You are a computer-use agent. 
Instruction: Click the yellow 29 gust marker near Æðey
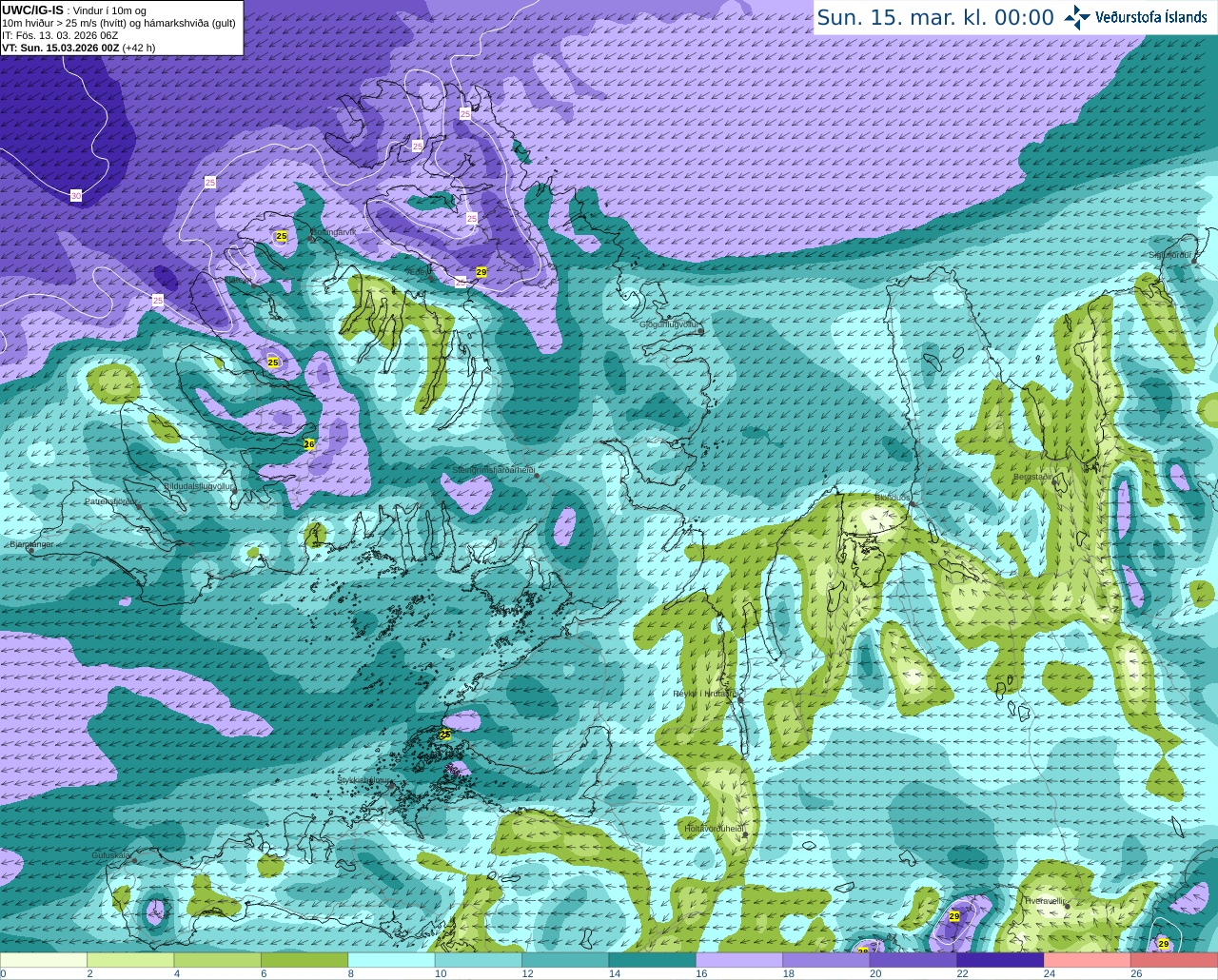point(481,272)
